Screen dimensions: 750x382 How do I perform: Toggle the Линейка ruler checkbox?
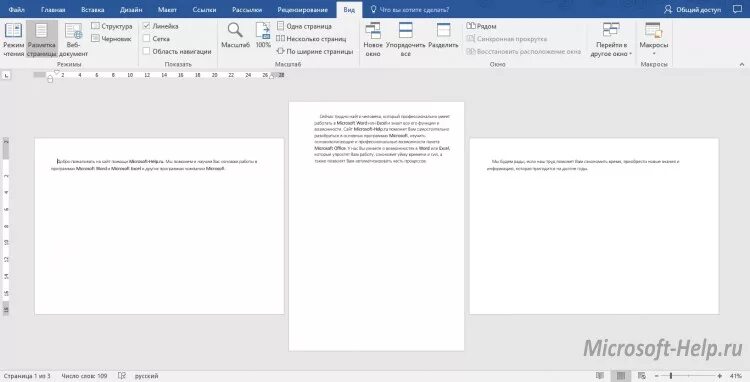[147, 26]
